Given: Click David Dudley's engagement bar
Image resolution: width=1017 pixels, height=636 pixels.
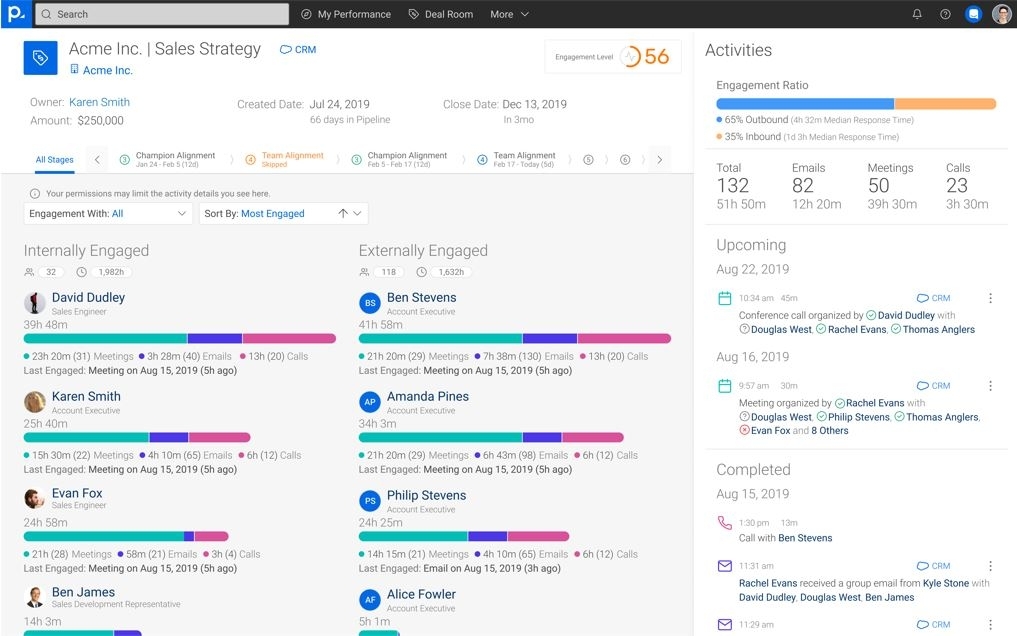Looking at the screenshot, I should coord(180,338).
